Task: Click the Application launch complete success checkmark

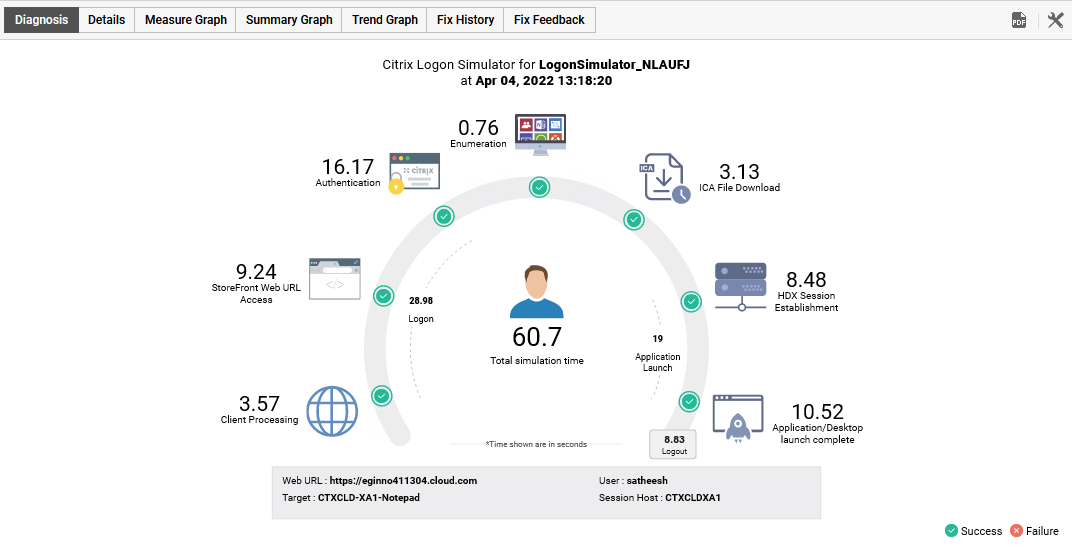Action: [x=689, y=401]
